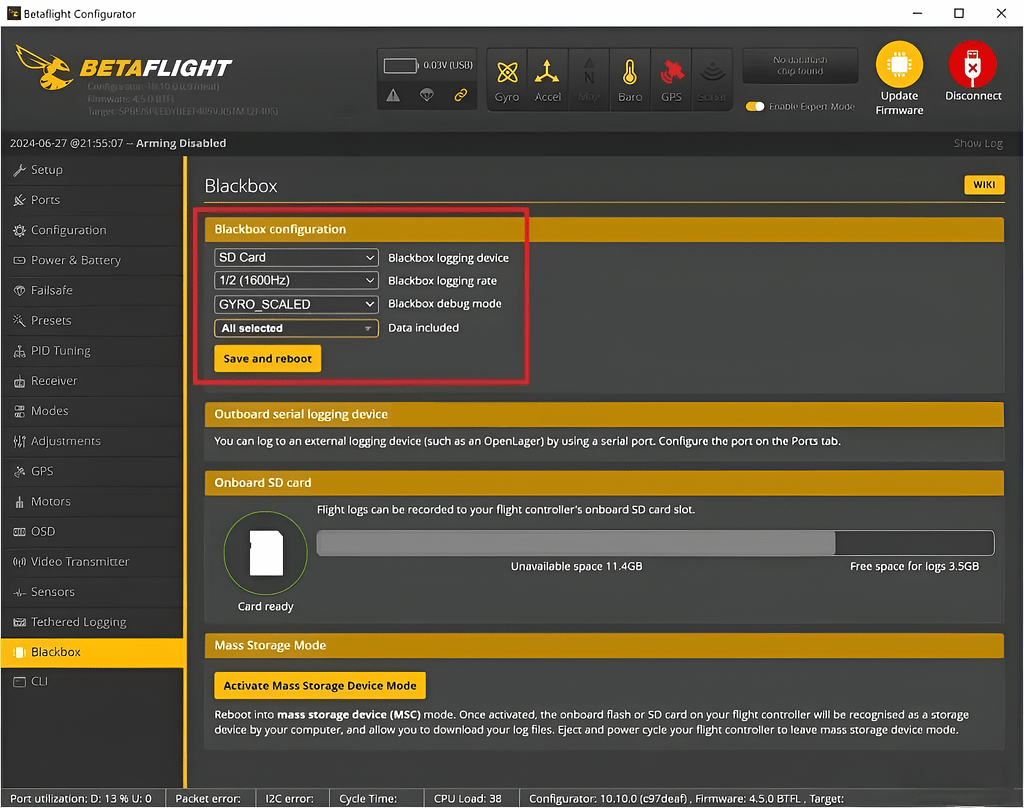Screen dimensions: 1024x808
Task: Click the '0.03V (USB)' voltage reading
Action: click(x=448, y=65)
